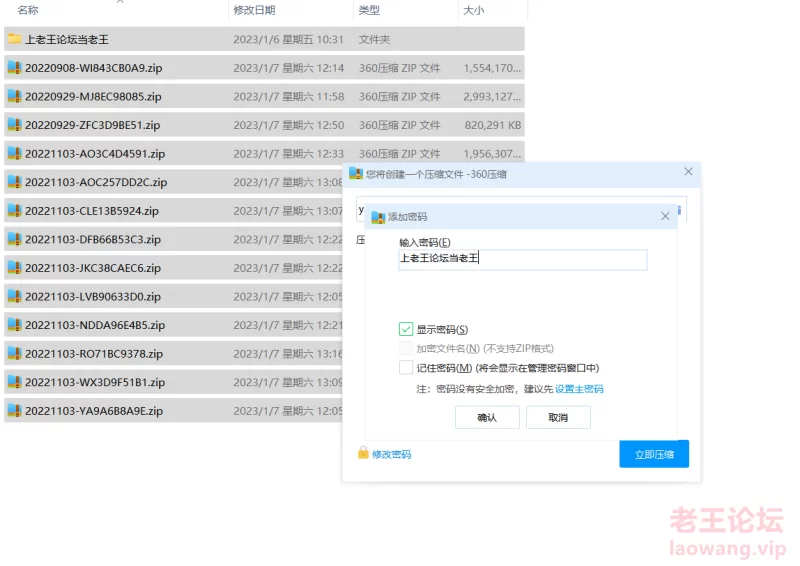
Task: Click zip icon of 20221103-AOC257DD2C.zip
Action: [14, 182]
